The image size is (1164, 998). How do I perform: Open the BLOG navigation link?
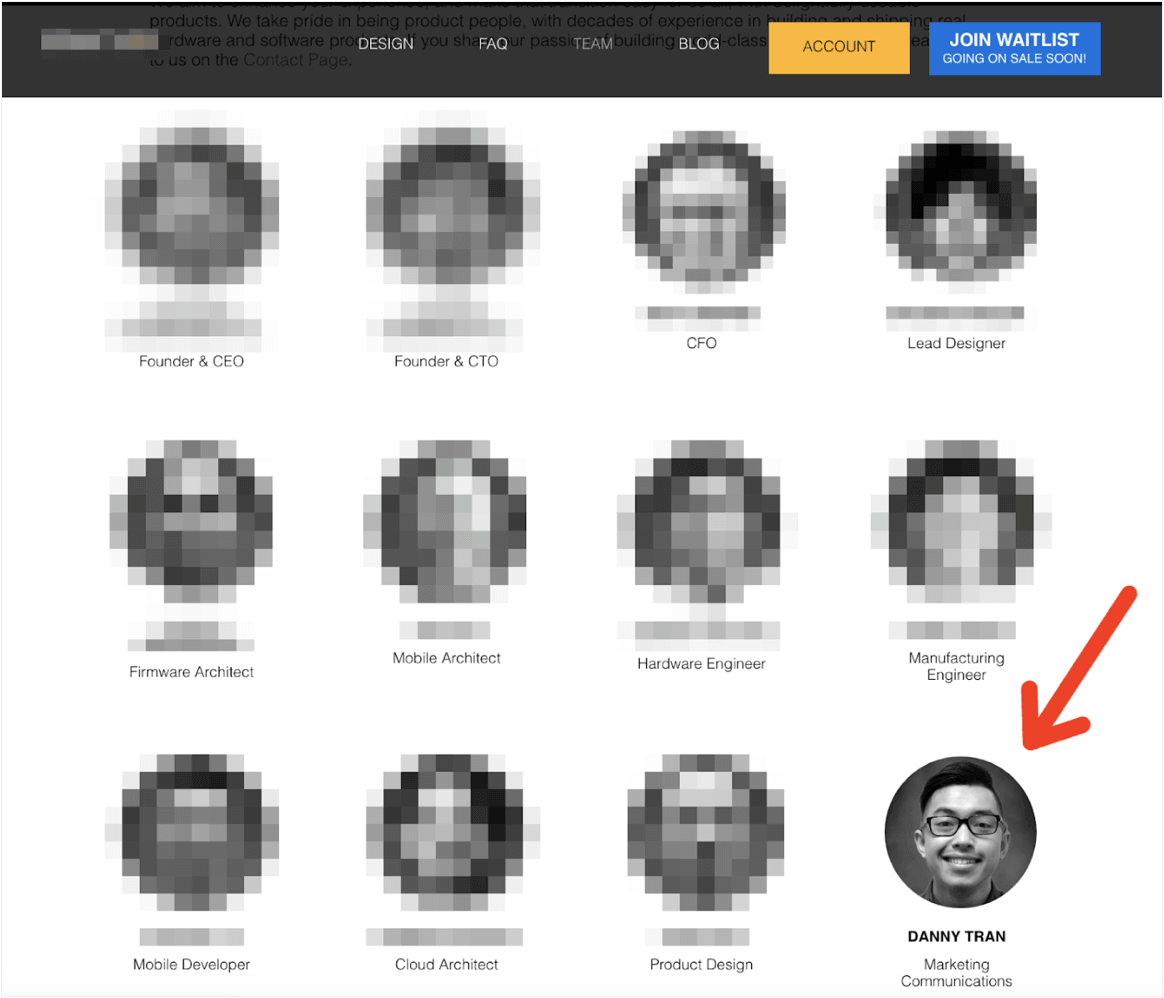pyautogui.click(x=699, y=44)
